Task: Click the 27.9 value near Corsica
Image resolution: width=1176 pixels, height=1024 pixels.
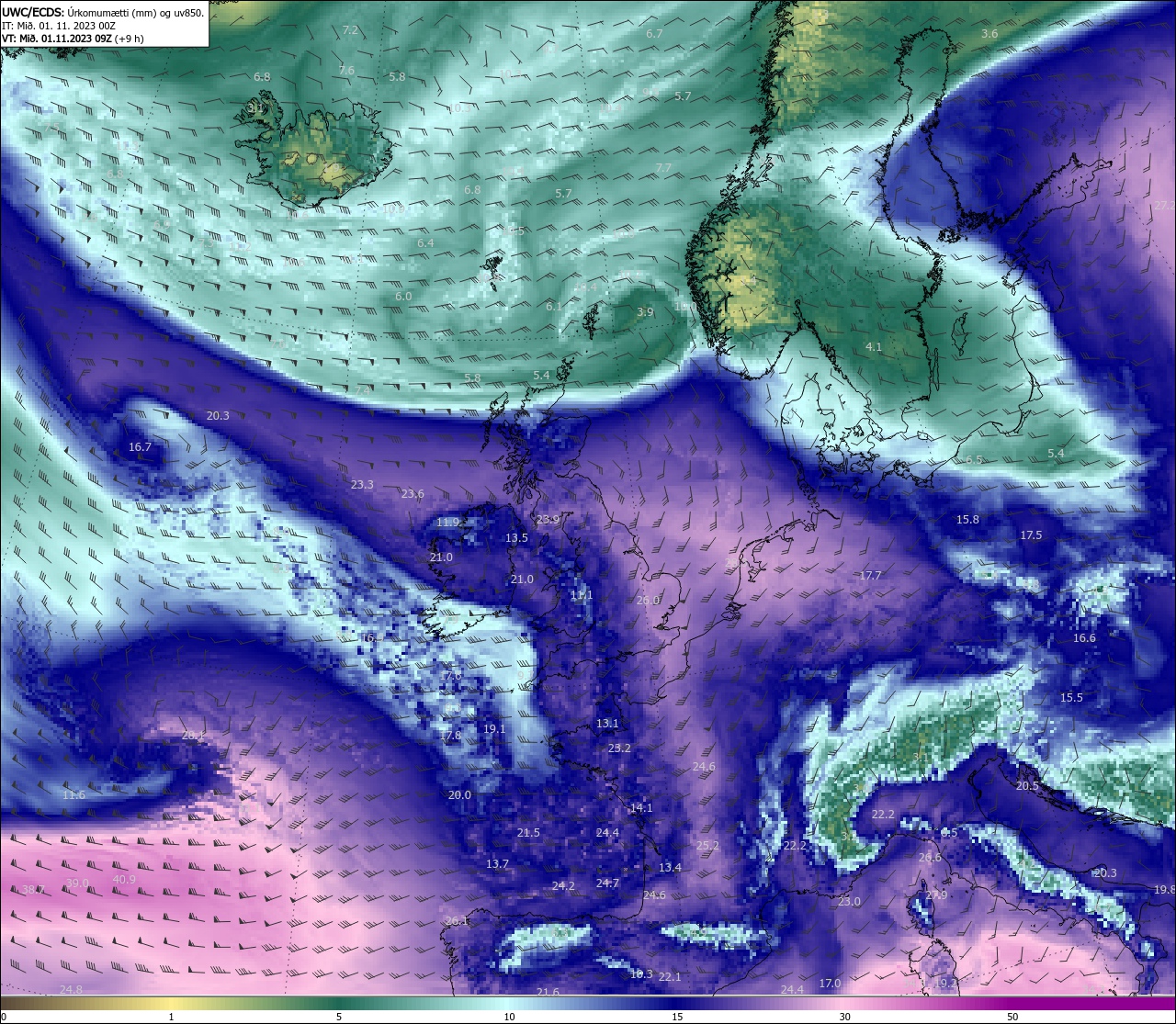Action: coord(935,895)
